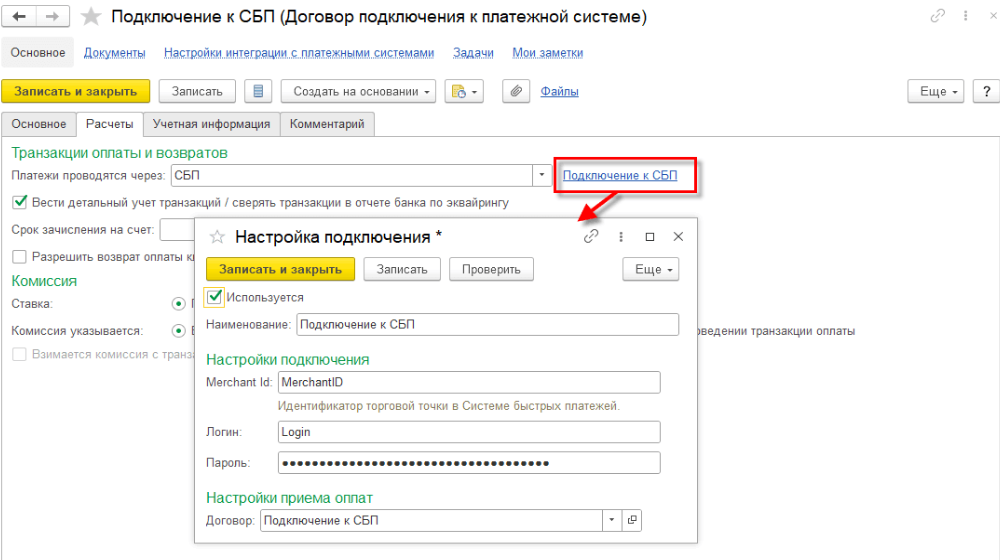1000x560 pixels.
Task: Click main Записать button
Action: 197,91
